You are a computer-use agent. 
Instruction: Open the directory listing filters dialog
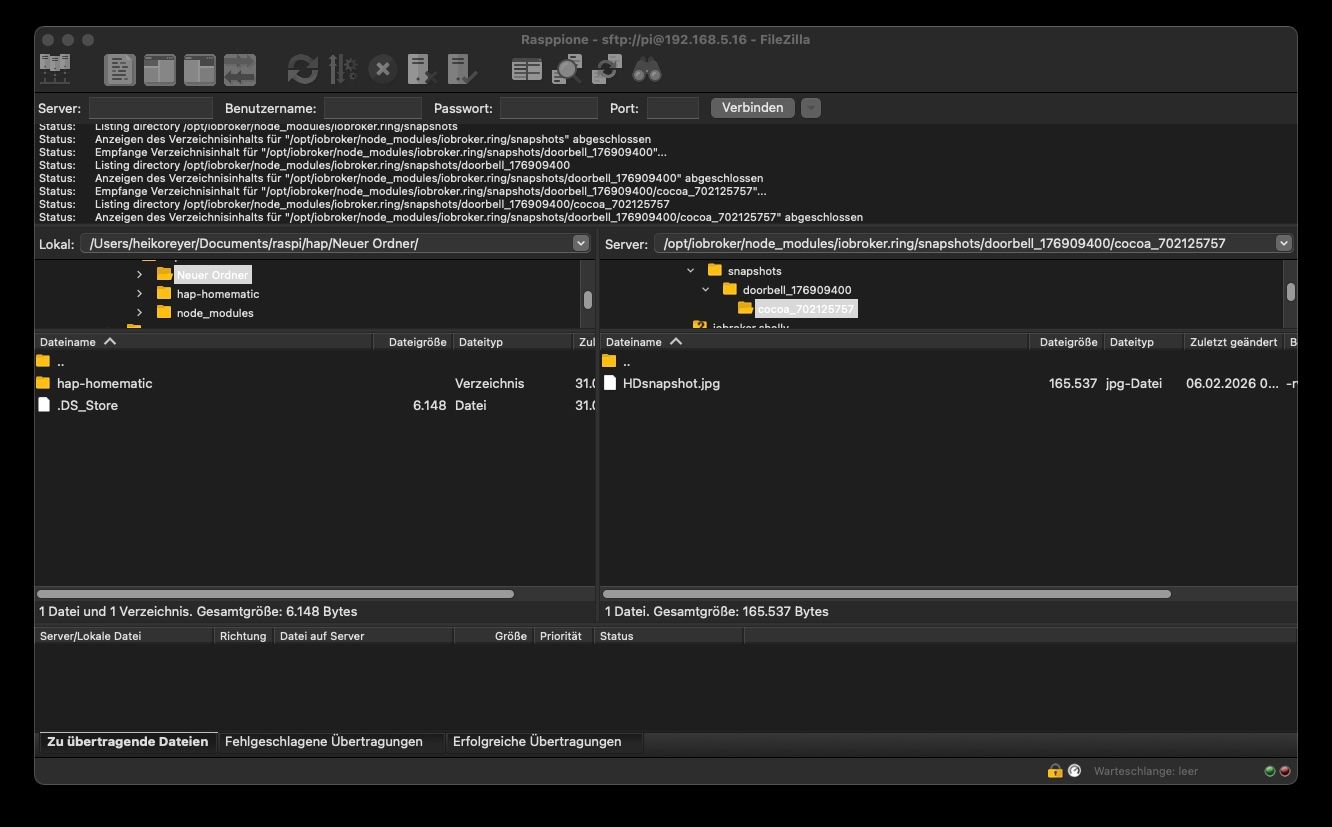click(x=527, y=69)
